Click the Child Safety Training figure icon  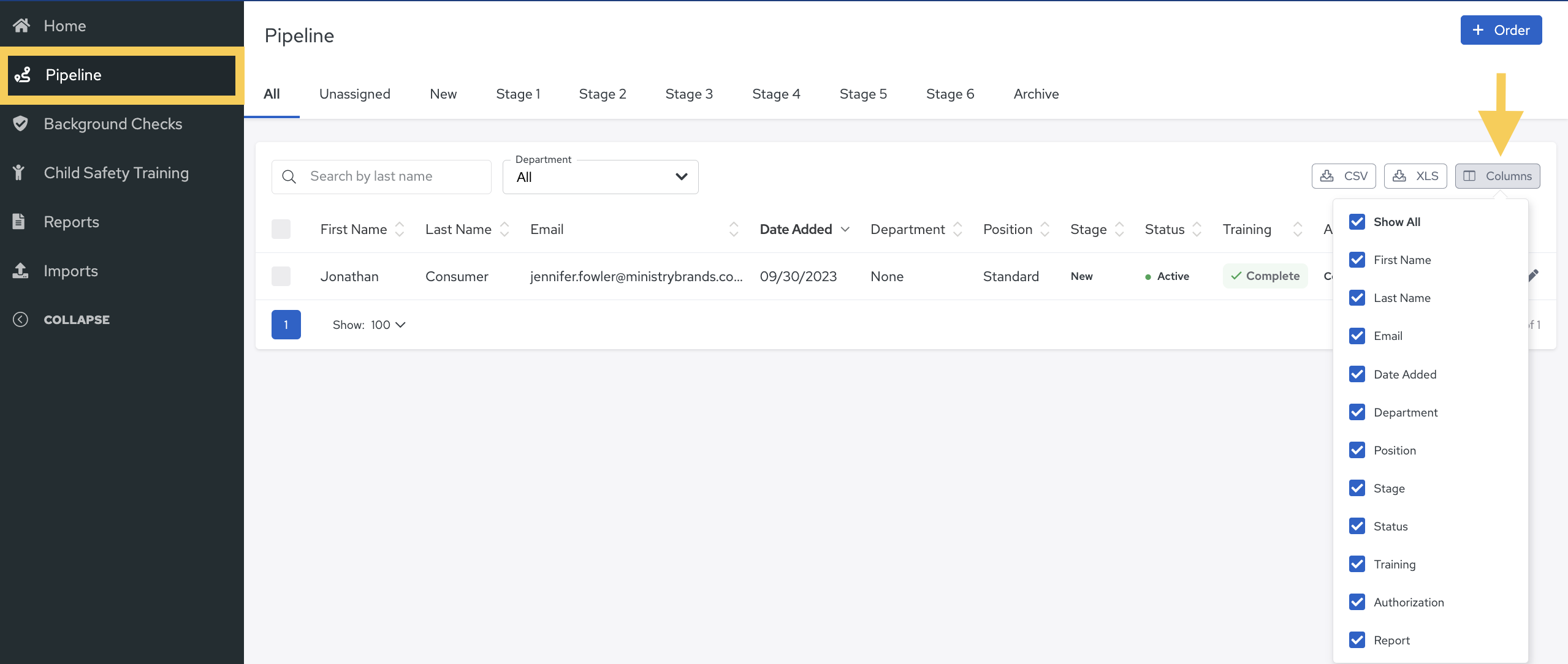(19, 173)
